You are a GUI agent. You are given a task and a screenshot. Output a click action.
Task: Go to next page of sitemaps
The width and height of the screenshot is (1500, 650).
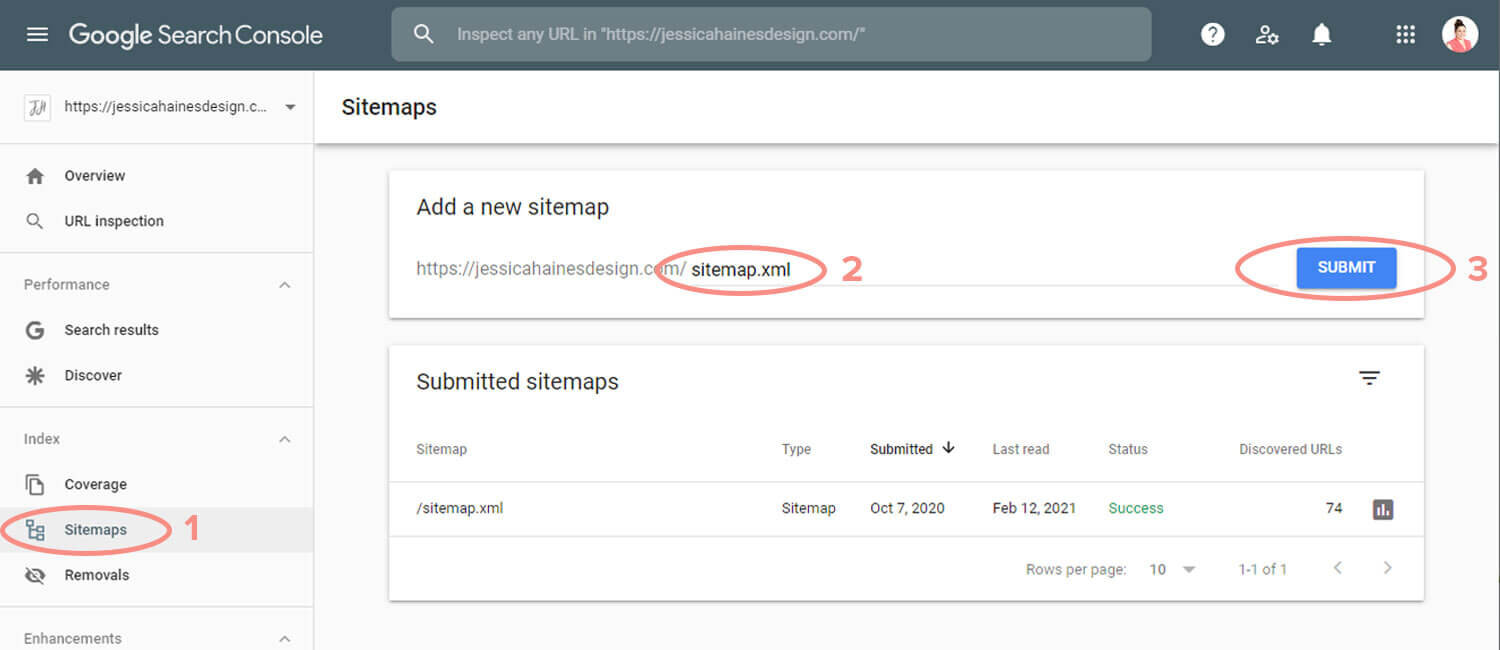(x=1387, y=568)
